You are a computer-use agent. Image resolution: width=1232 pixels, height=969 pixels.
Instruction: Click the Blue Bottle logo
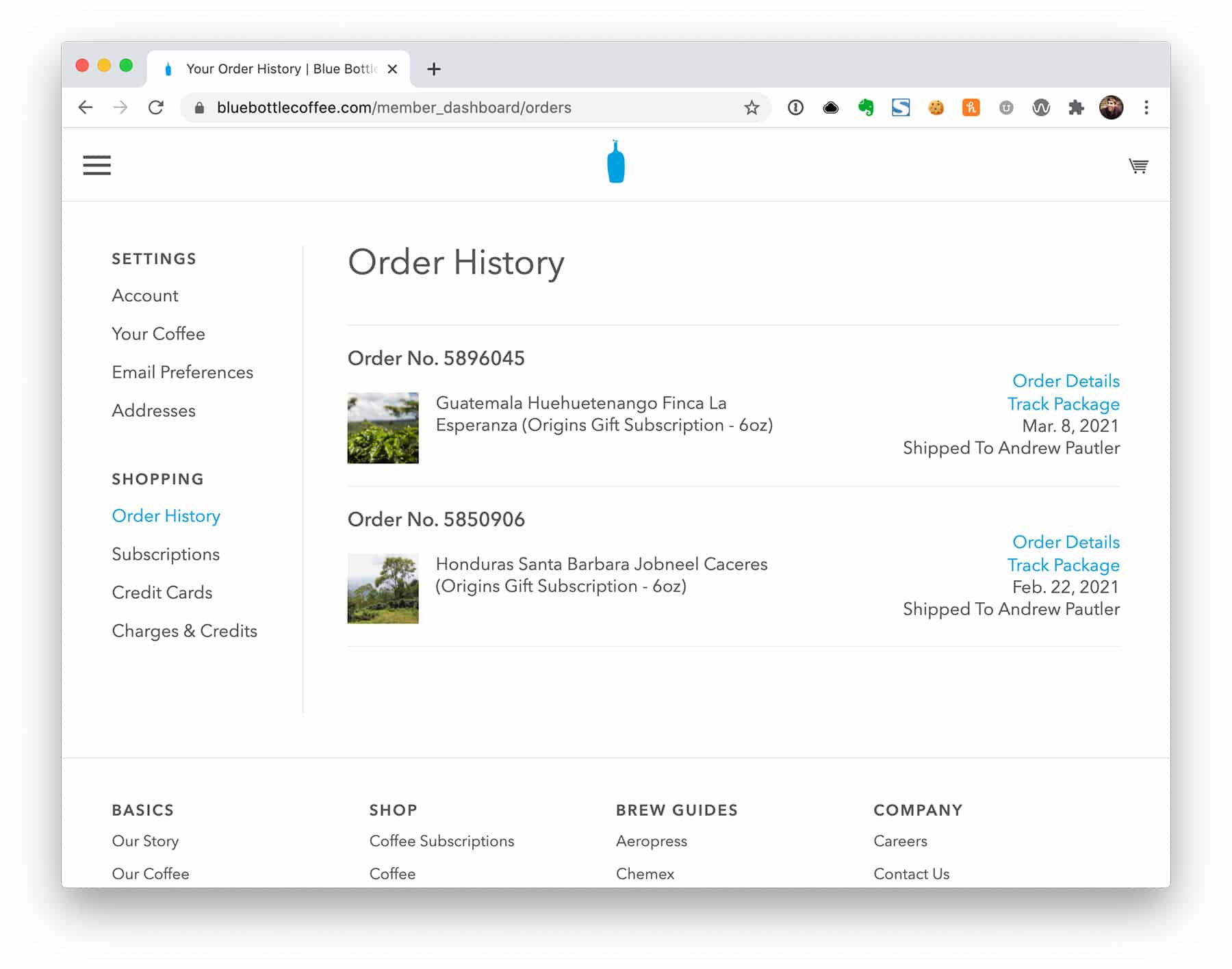point(616,161)
